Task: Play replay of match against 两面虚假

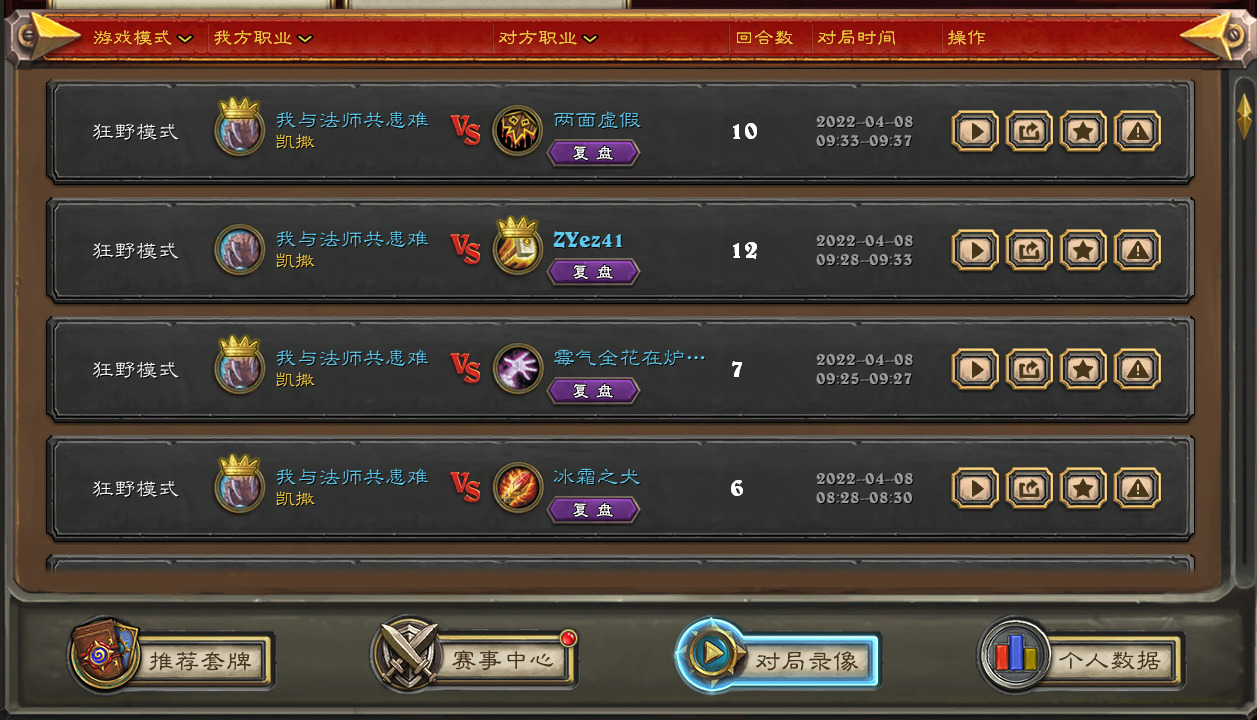Action: tap(975, 131)
